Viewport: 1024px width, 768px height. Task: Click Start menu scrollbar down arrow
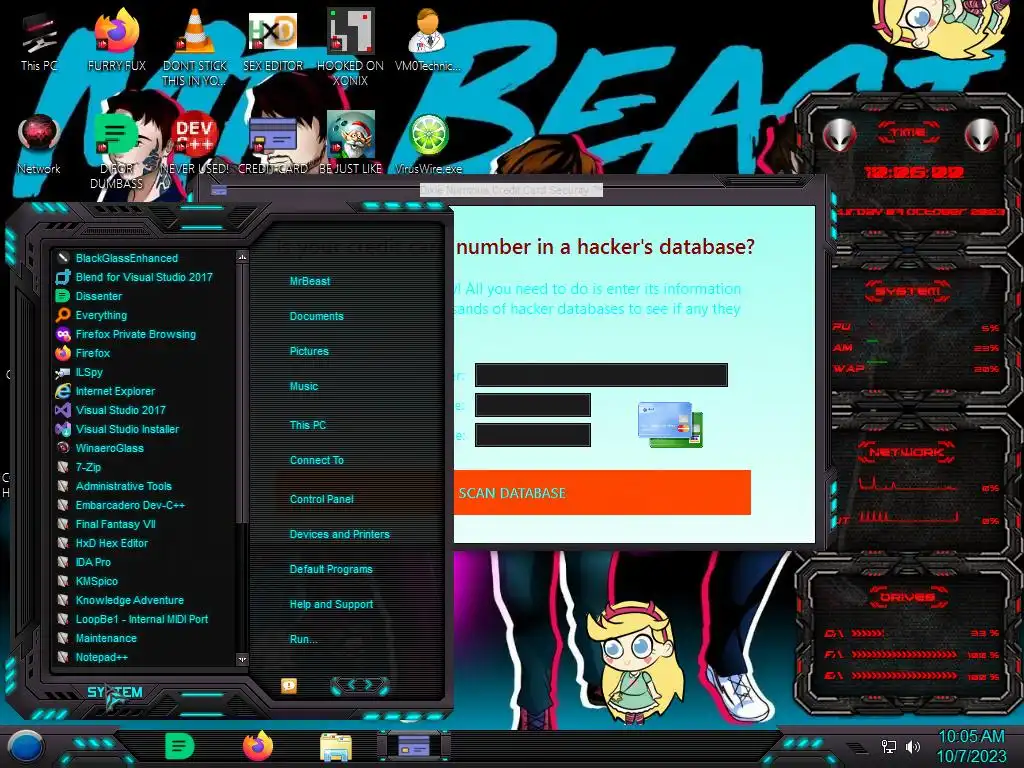click(x=242, y=659)
